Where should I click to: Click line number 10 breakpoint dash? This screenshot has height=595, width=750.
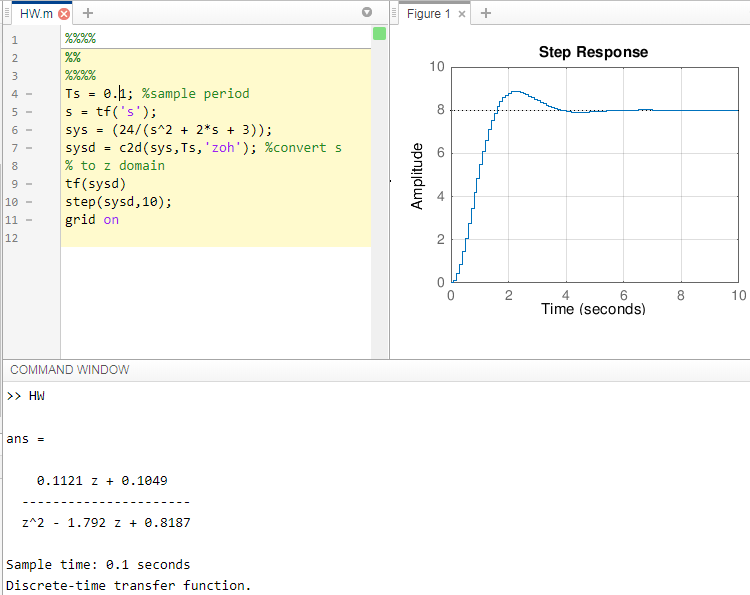[29, 202]
